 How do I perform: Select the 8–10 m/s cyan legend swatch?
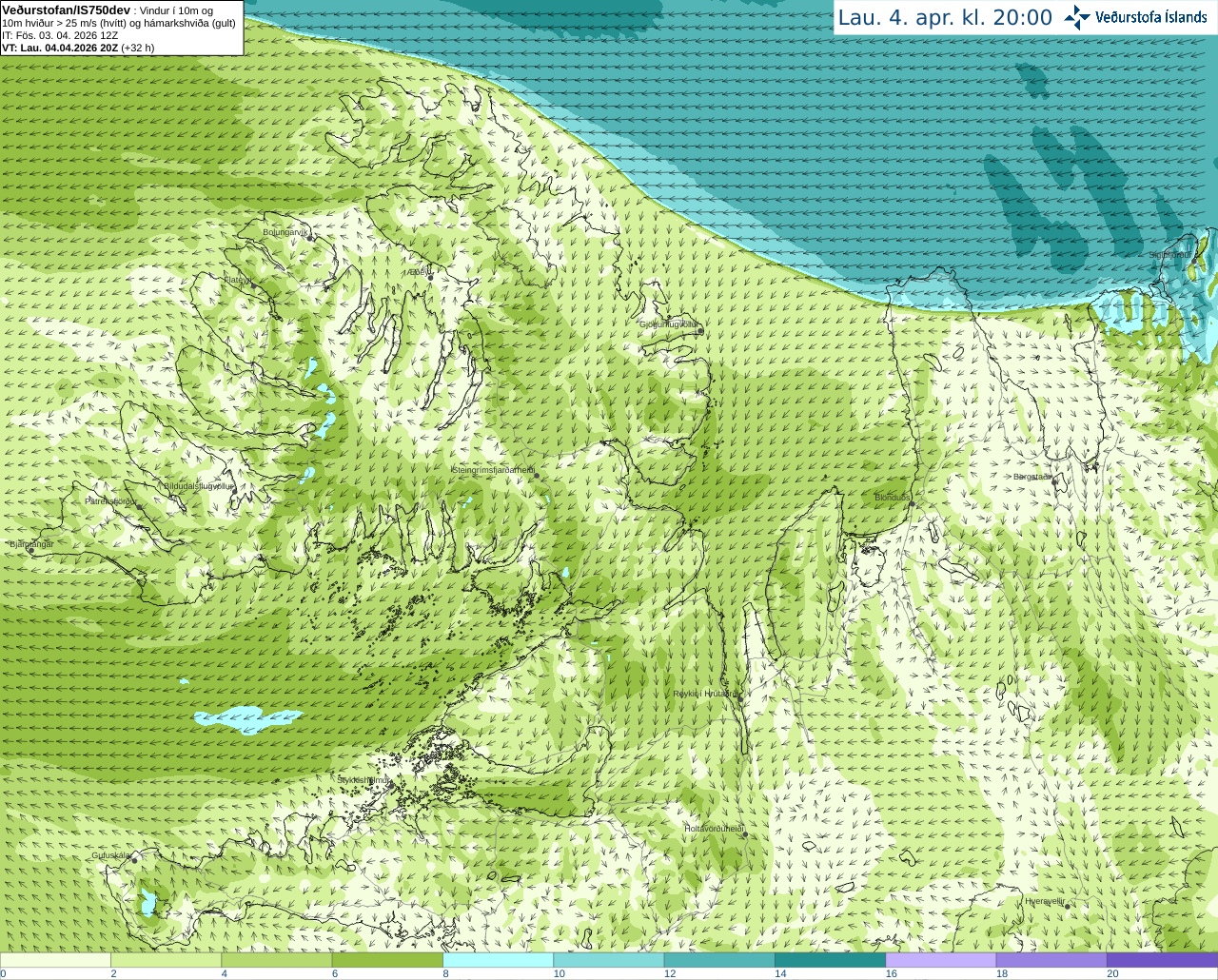click(498, 960)
